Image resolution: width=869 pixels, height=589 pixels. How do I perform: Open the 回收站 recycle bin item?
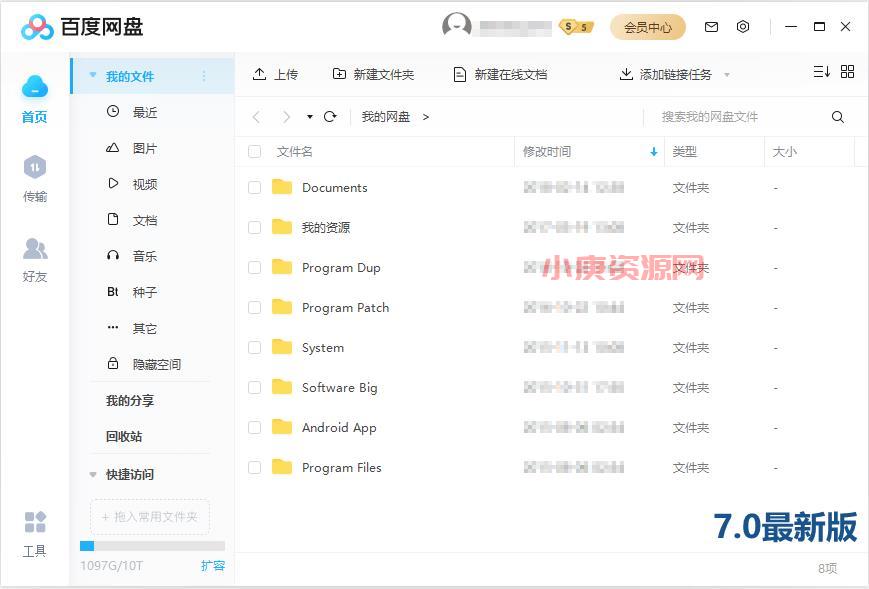tap(124, 437)
